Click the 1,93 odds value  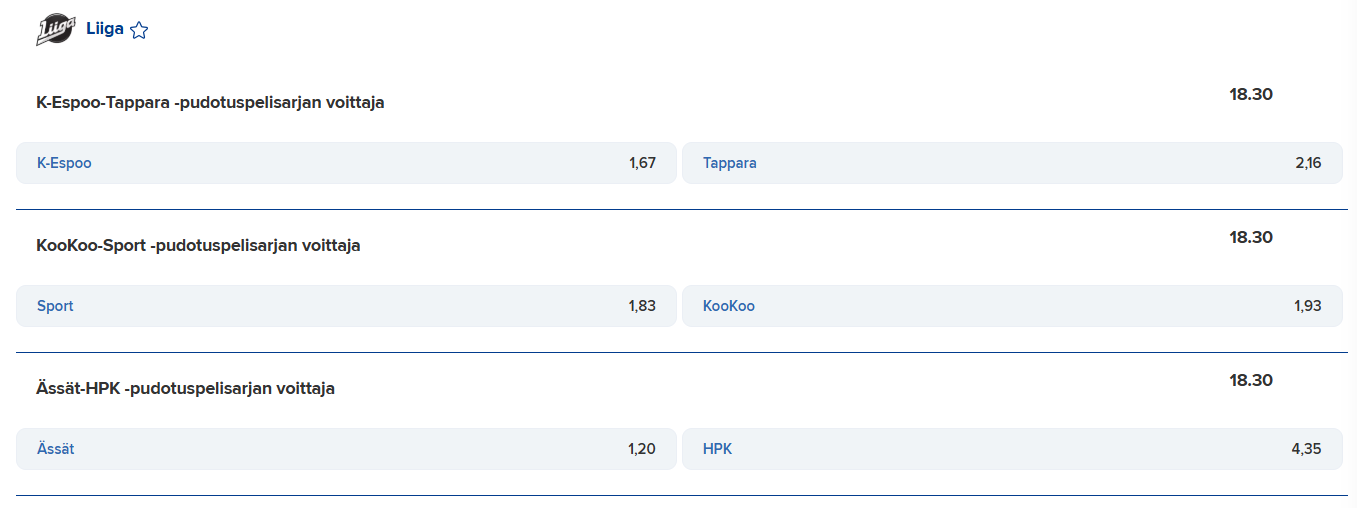[1308, 306]
